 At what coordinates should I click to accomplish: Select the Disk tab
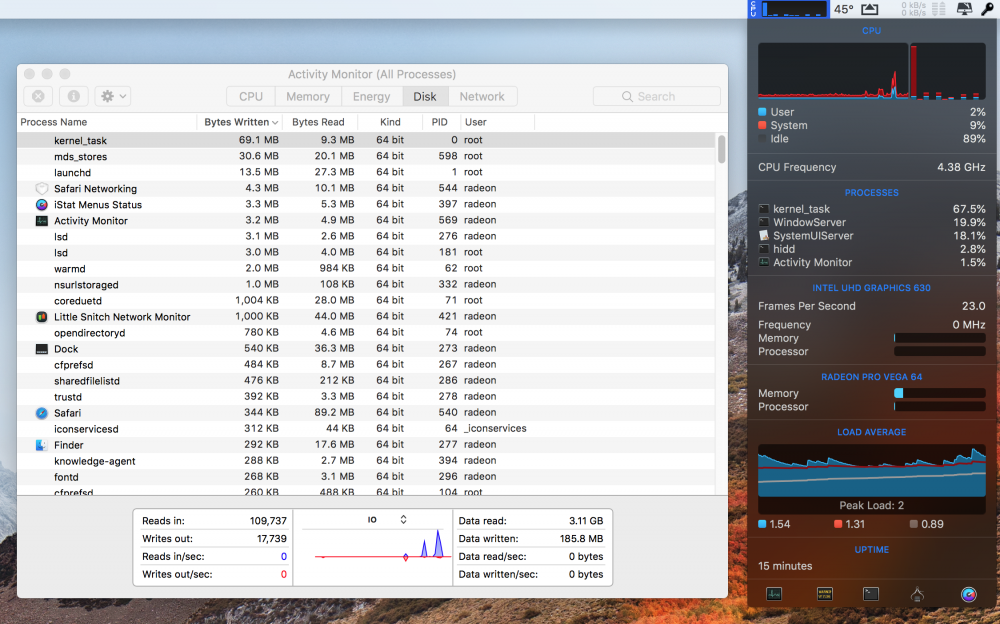(x=425, y=96)
